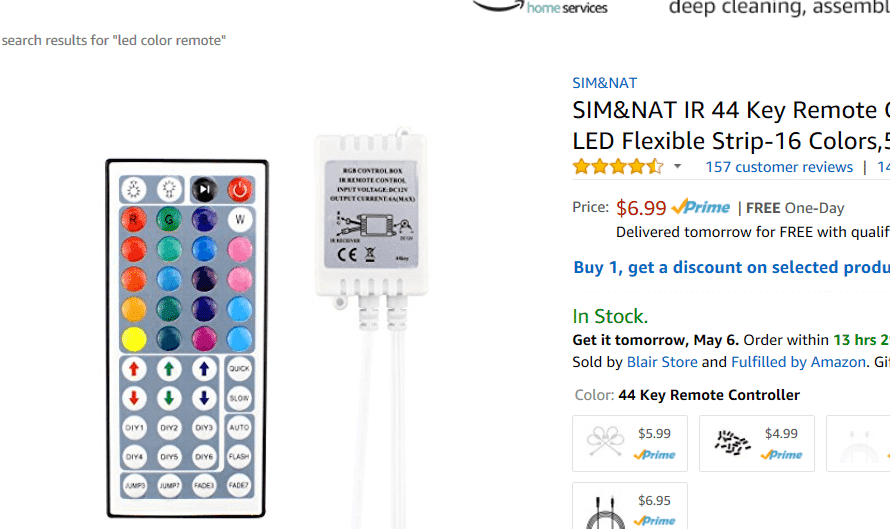Click the Prime logo beside the $6.99 price
890x529 pixels.
pyautogui.click(x=701, y=208)
